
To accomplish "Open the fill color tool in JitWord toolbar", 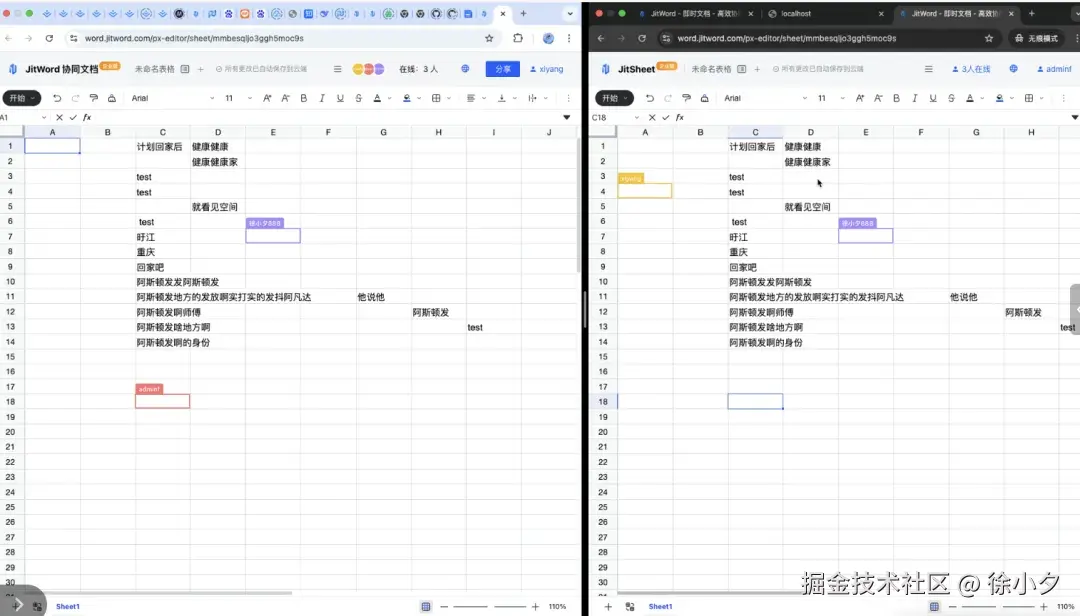I will click(406, 97).
